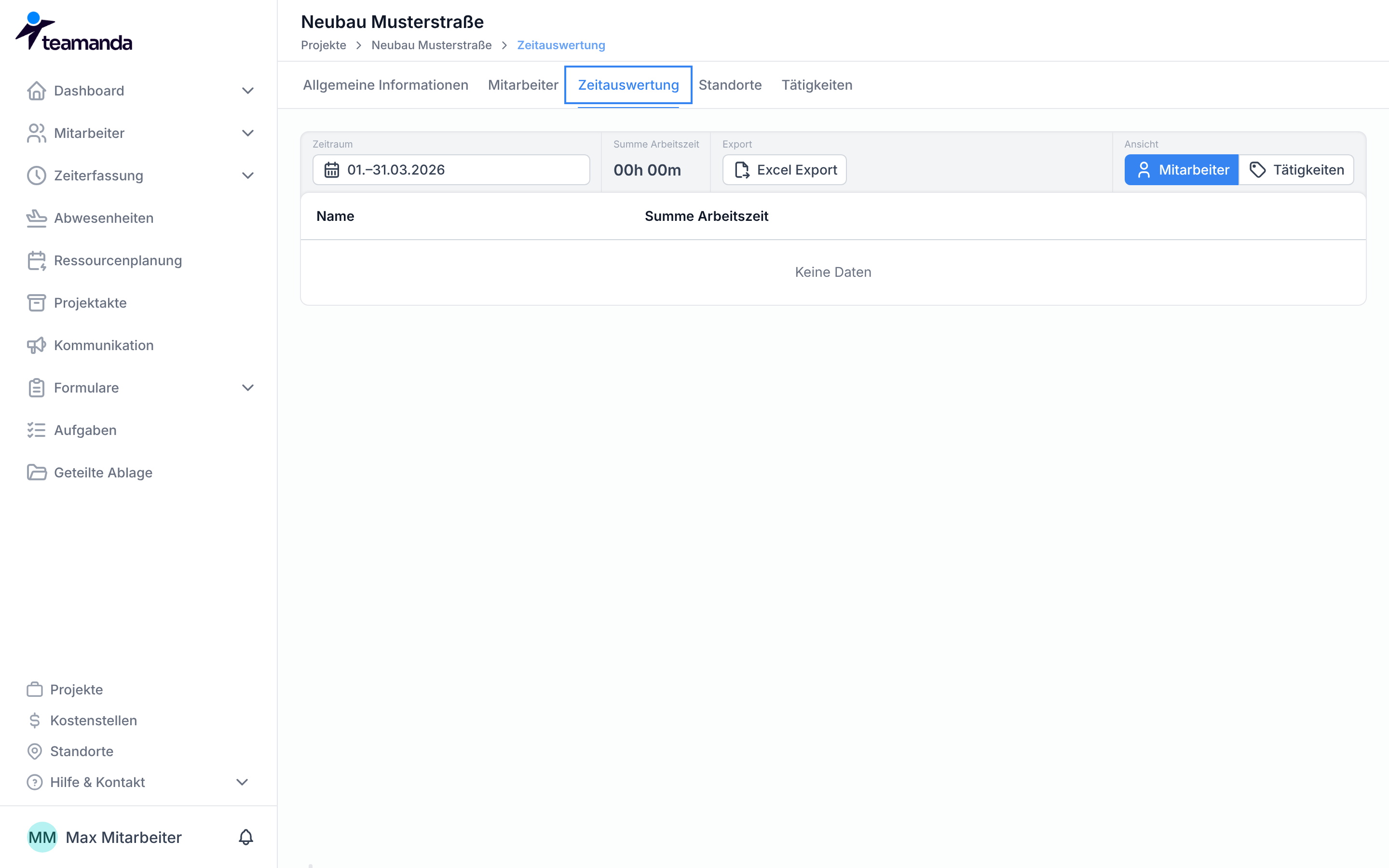1389x868 pixels.
Task: Click the Name column header
Action: tap(335, 217)
